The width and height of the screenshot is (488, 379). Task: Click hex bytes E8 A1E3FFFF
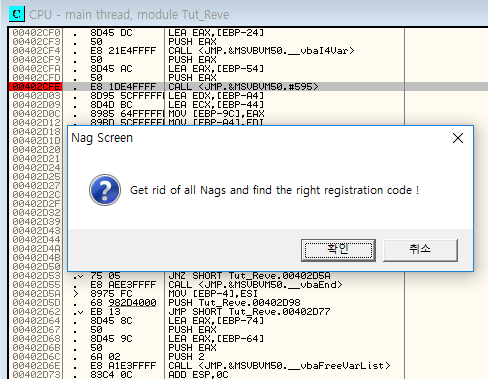coord(123,366)
